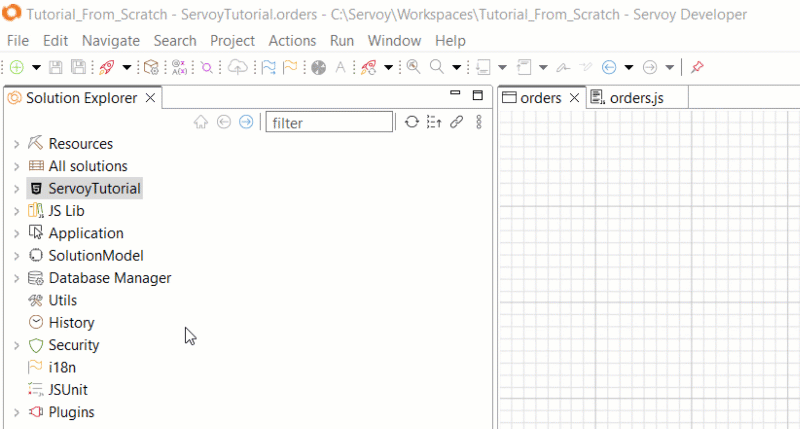Click the collapse tree icon beside refresh

pos(433,122)
